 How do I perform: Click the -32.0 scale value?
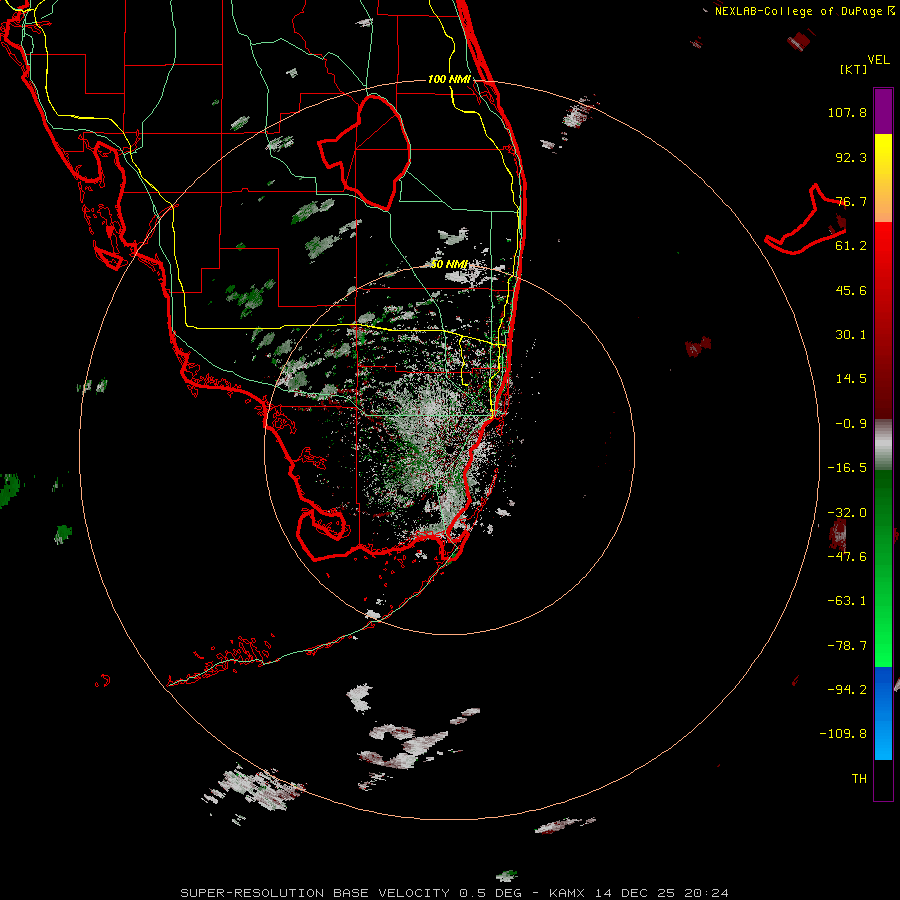point(847,513)
